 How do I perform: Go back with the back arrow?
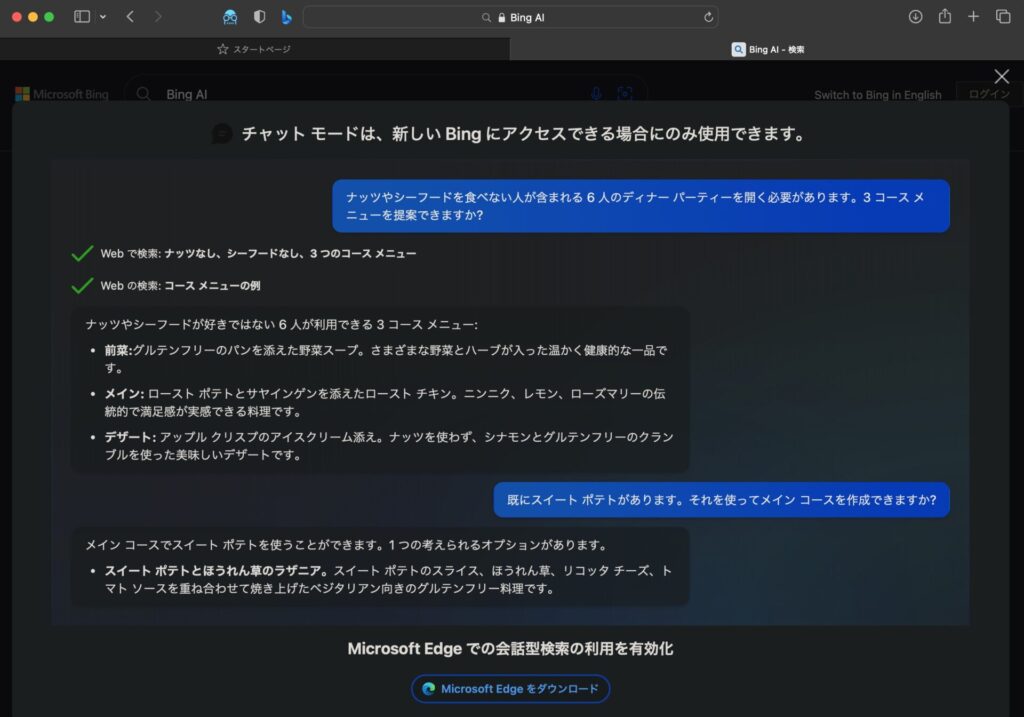[130, 17]
